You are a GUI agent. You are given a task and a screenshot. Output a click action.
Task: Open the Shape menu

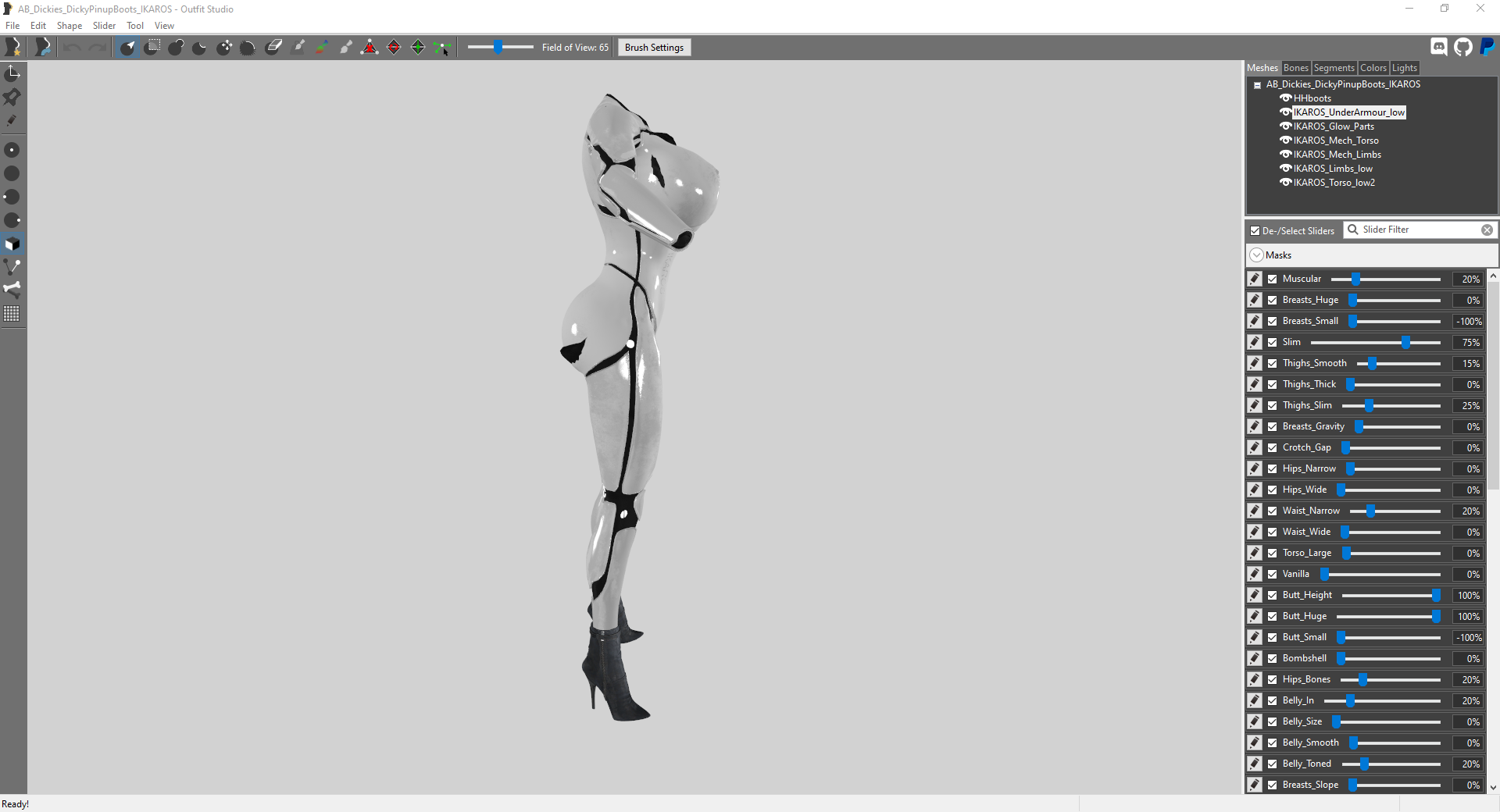pyautogui.click(x=70, y=26)
